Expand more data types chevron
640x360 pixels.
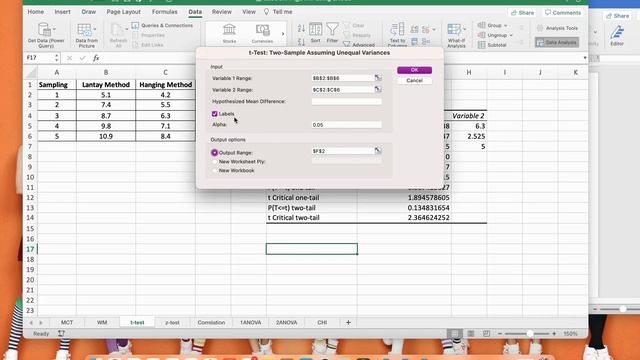[283, 34]
